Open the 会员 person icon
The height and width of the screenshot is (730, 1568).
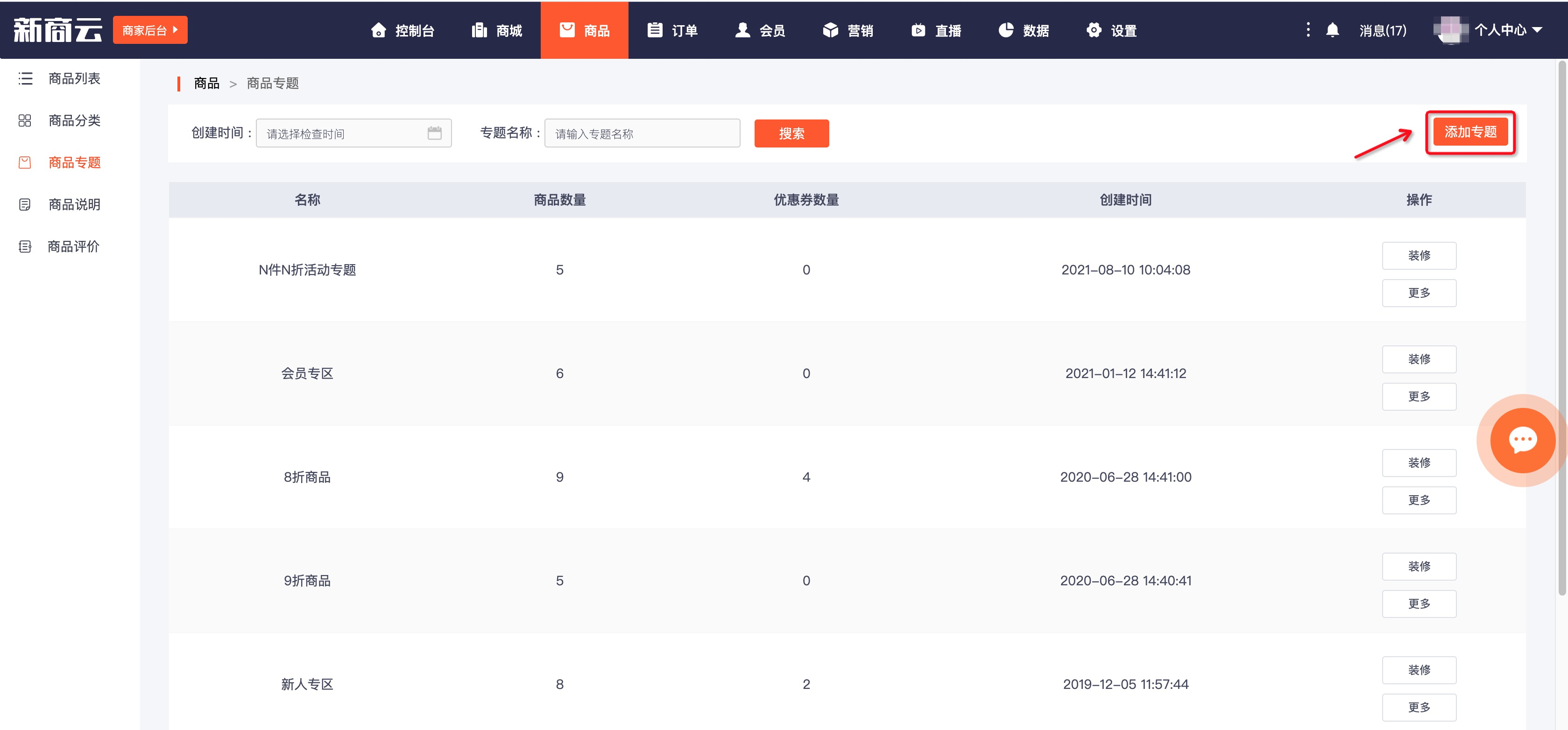pyautogui.click(x=742, y=30)
